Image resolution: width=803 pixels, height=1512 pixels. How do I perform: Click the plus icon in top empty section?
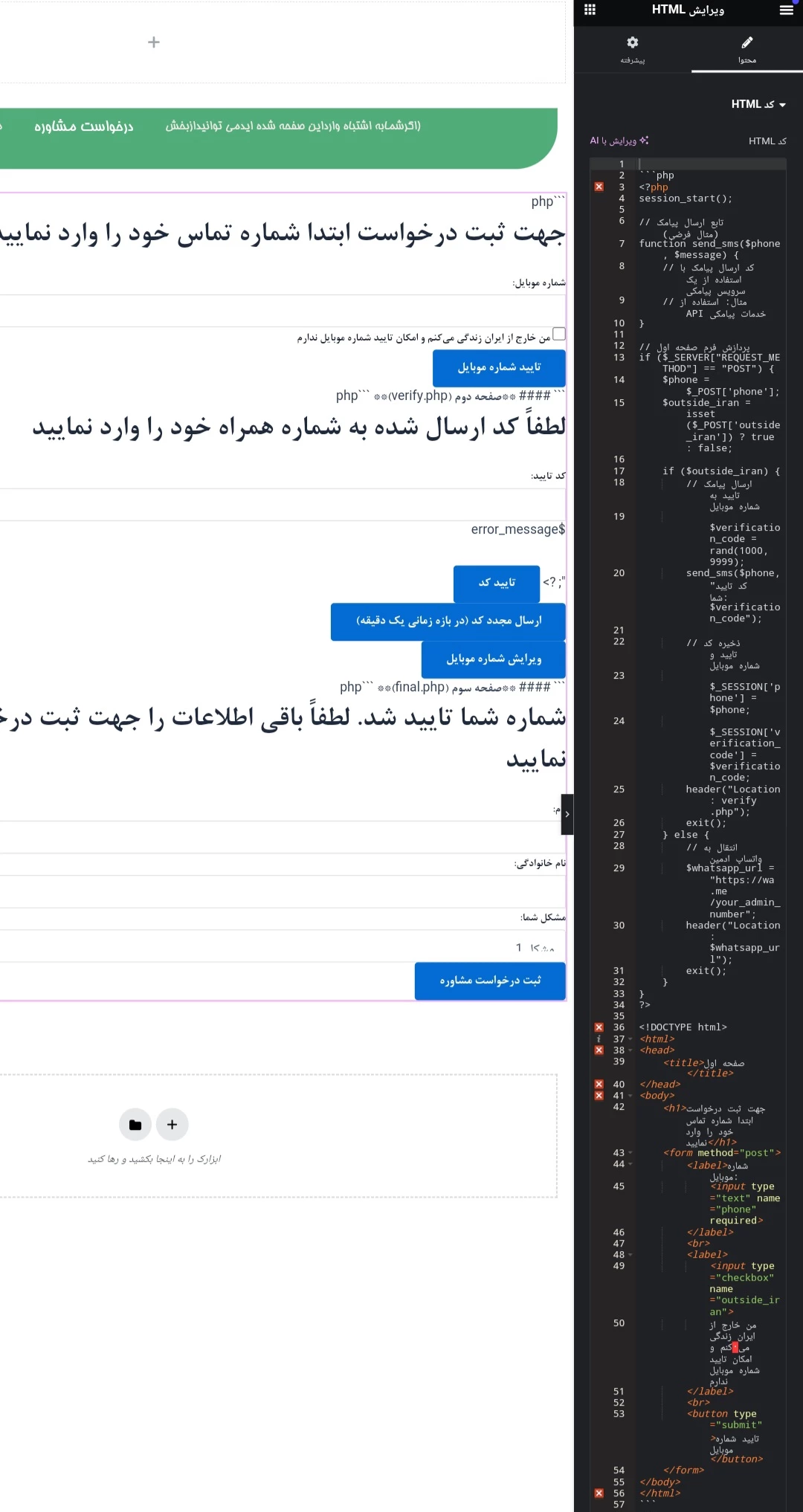coord(154,42)
